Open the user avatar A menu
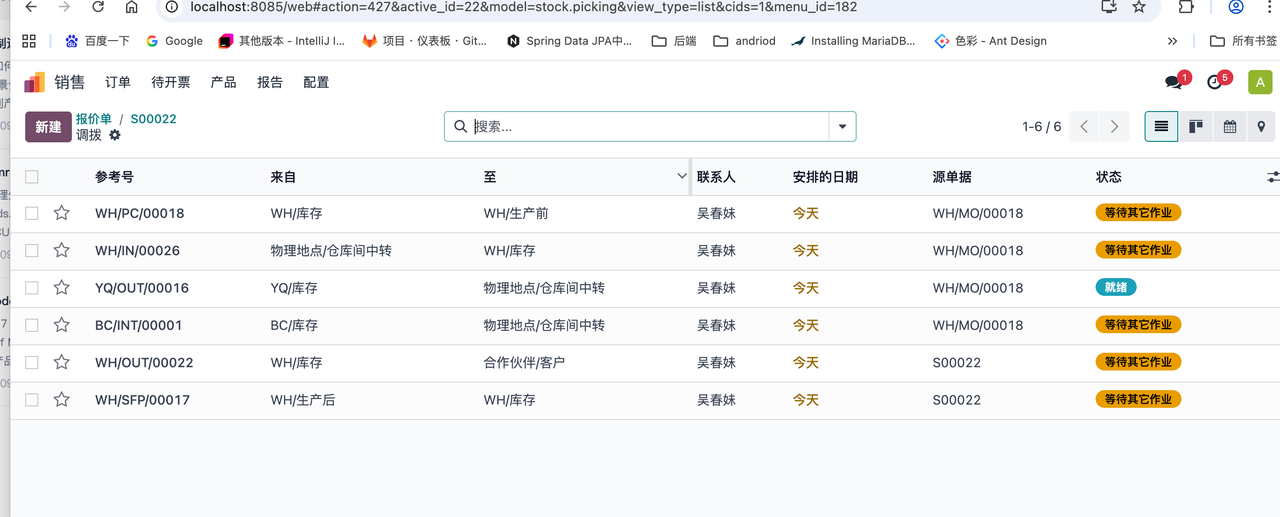 (x=1260, y=82)
